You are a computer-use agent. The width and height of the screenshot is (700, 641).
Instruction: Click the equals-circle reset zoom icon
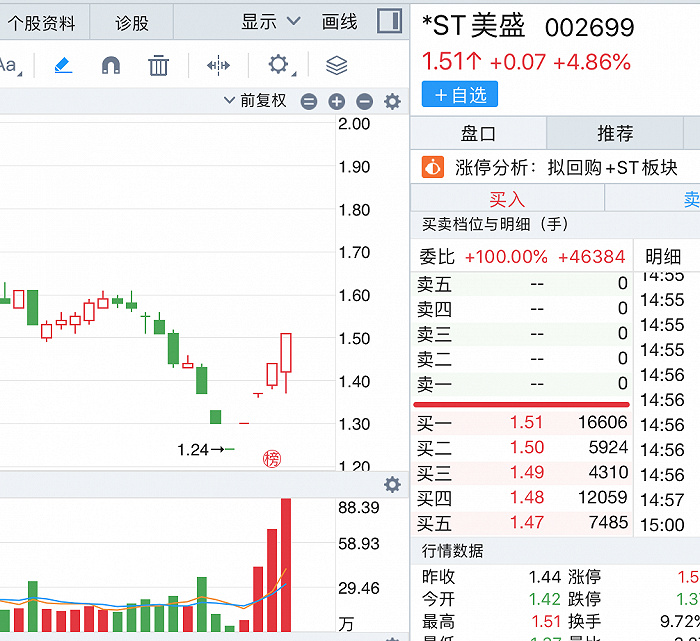click(x=309, y=101)
